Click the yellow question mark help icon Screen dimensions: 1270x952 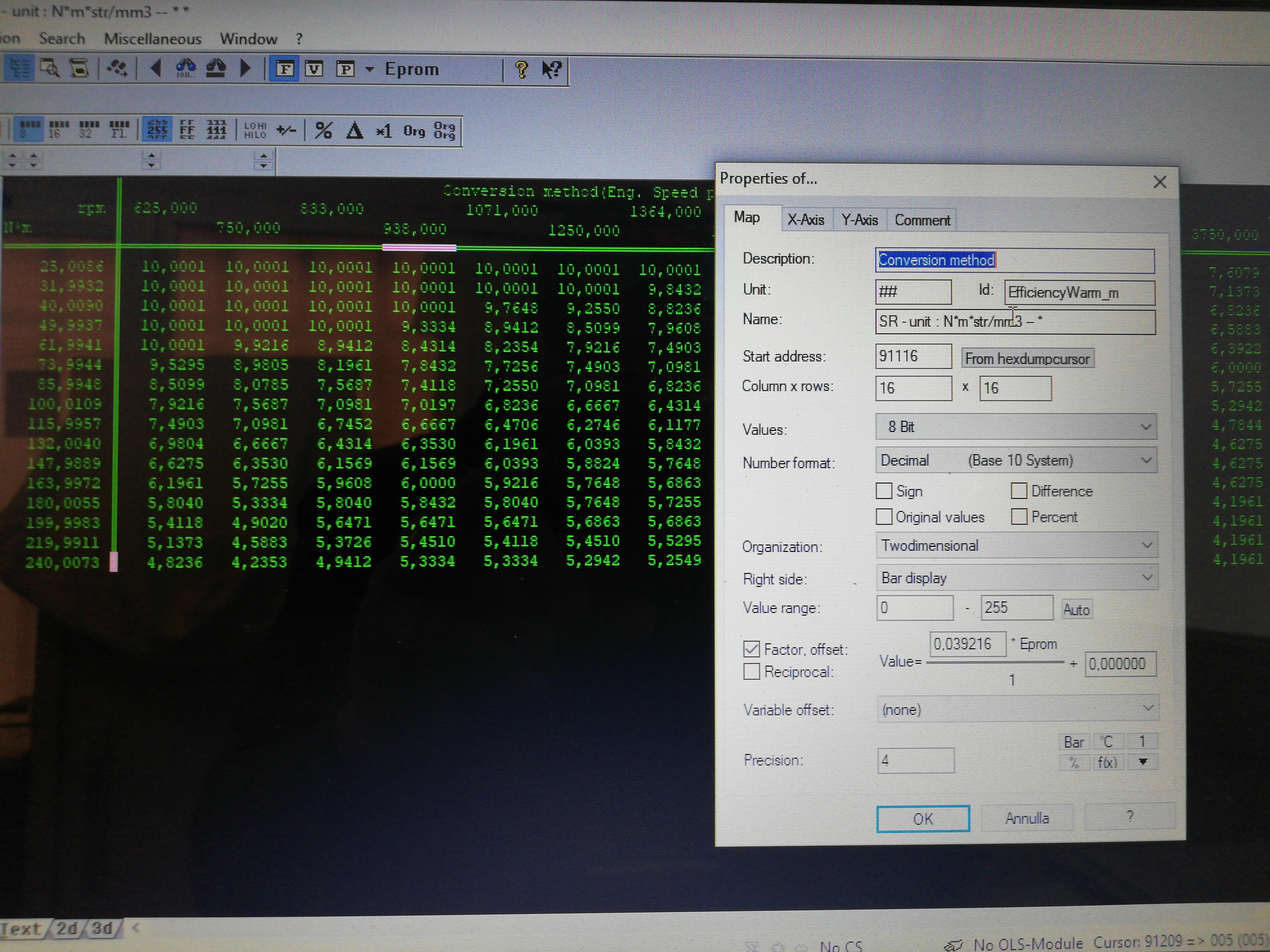pos(521,69)
